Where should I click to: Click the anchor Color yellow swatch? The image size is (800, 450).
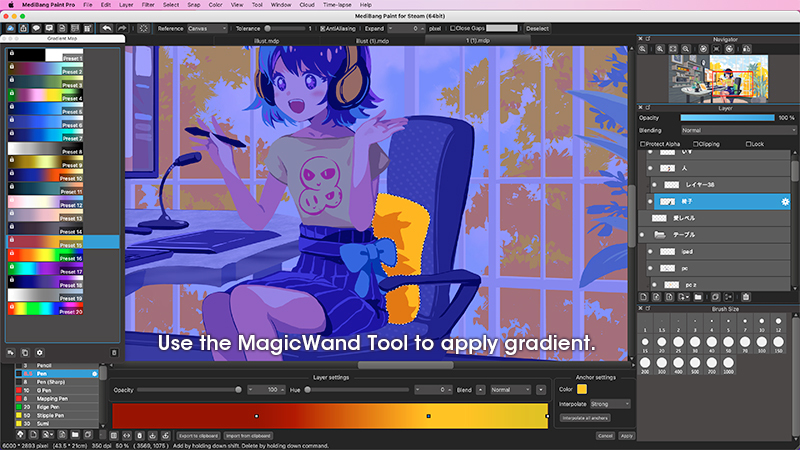tap(582, 389)
